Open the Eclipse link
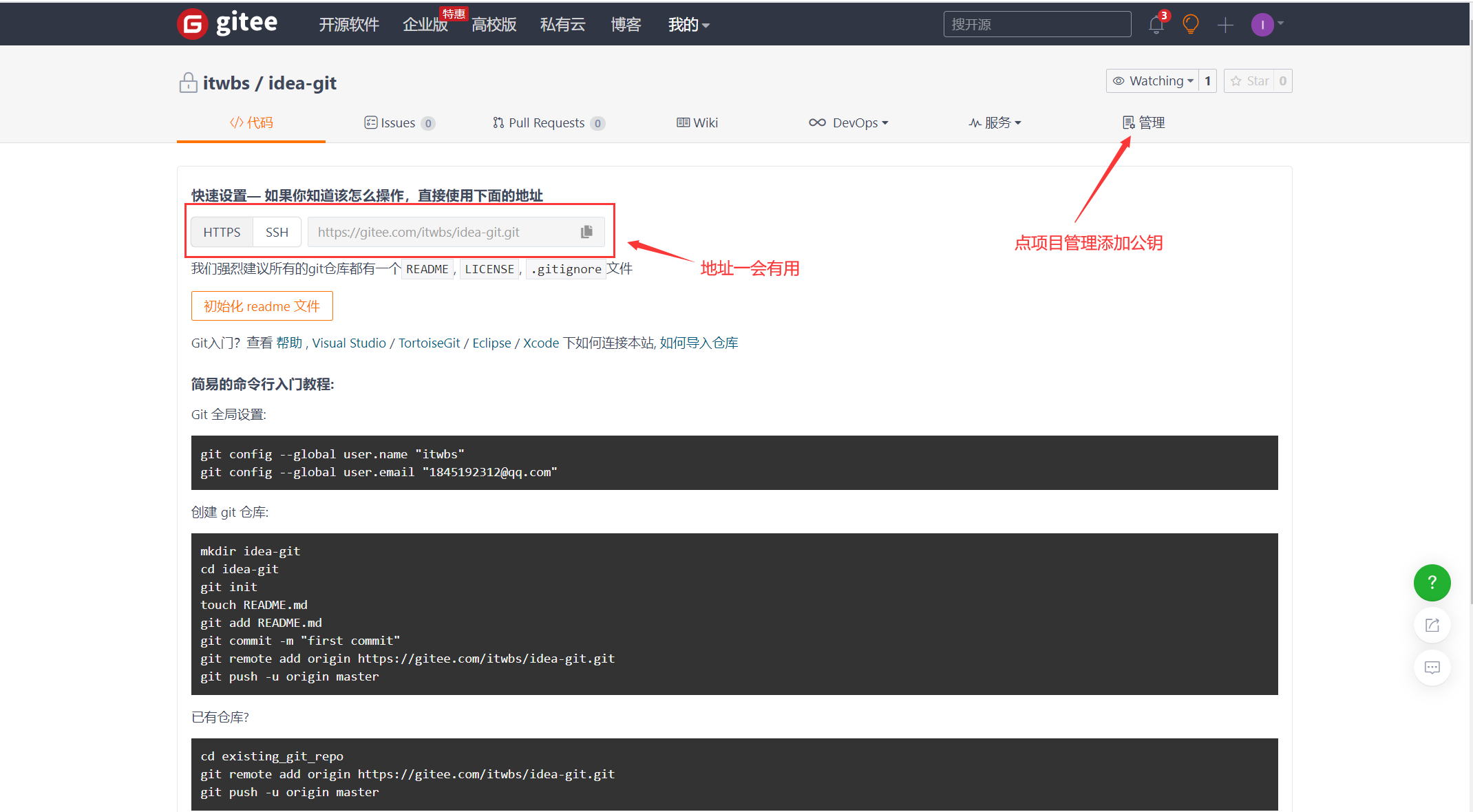Viewport: 1473px width, 812px height. pos(491,343)
